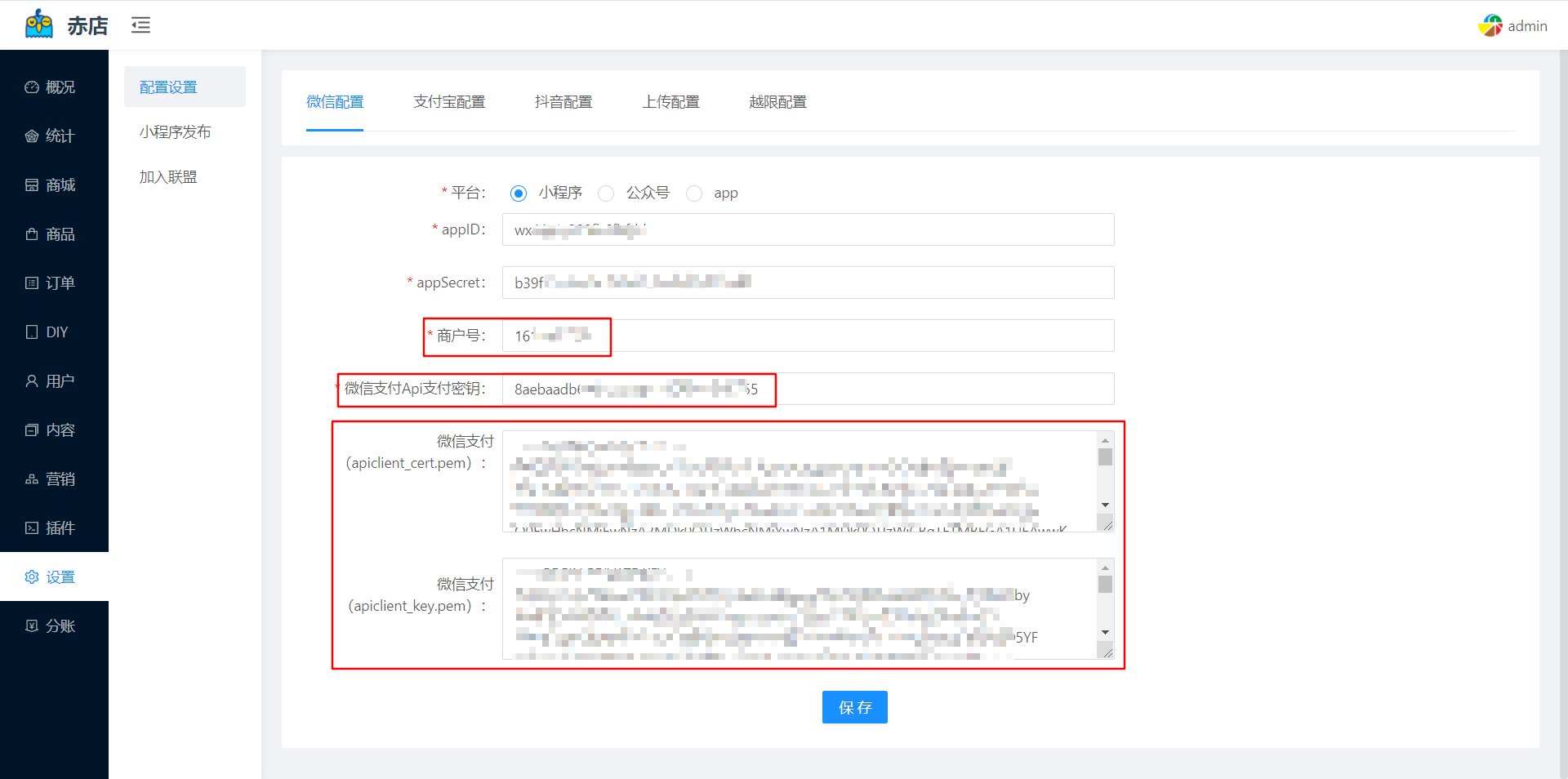Open 插件 plugins icon in sidebar
Screen dimensions: 1568x779
[32, 528]
